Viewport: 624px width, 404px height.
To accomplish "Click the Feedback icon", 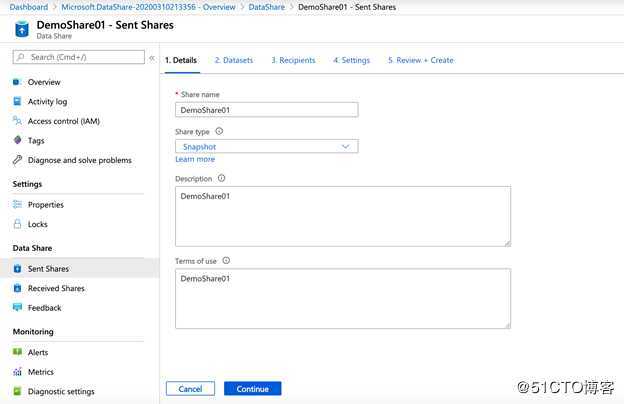I will [x=17, y=307].
